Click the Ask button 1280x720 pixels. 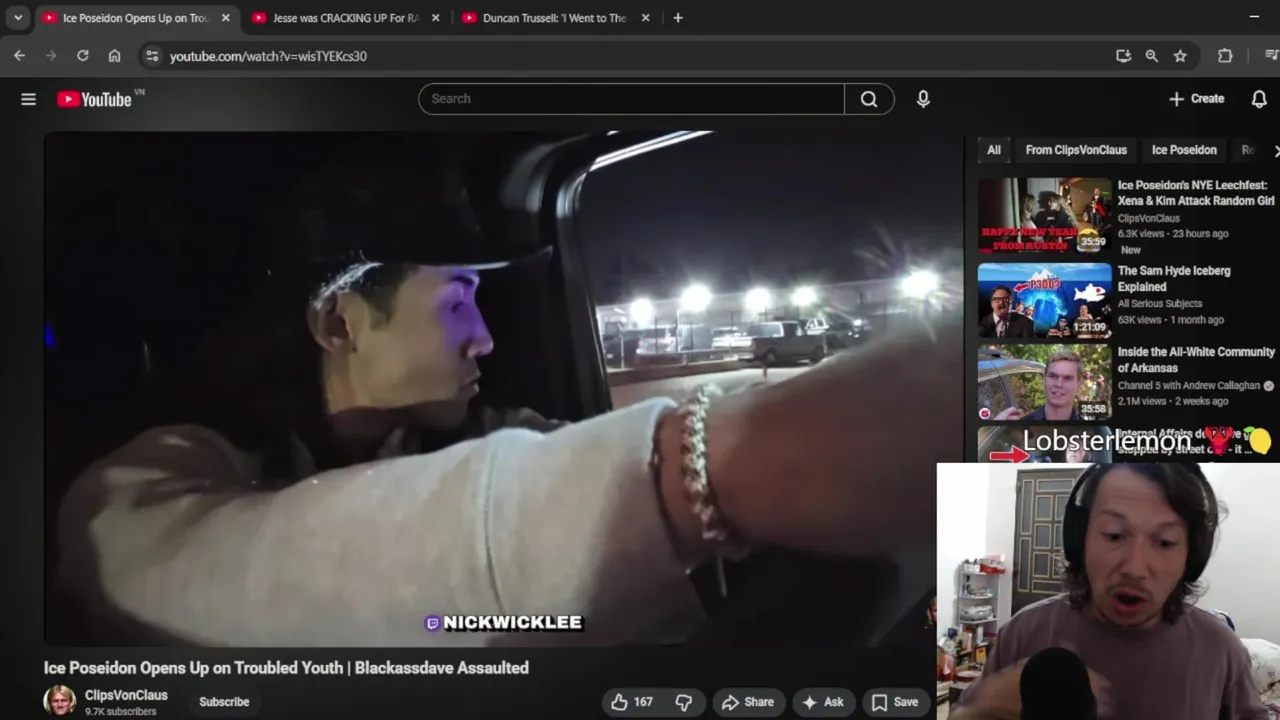[822, 702]
